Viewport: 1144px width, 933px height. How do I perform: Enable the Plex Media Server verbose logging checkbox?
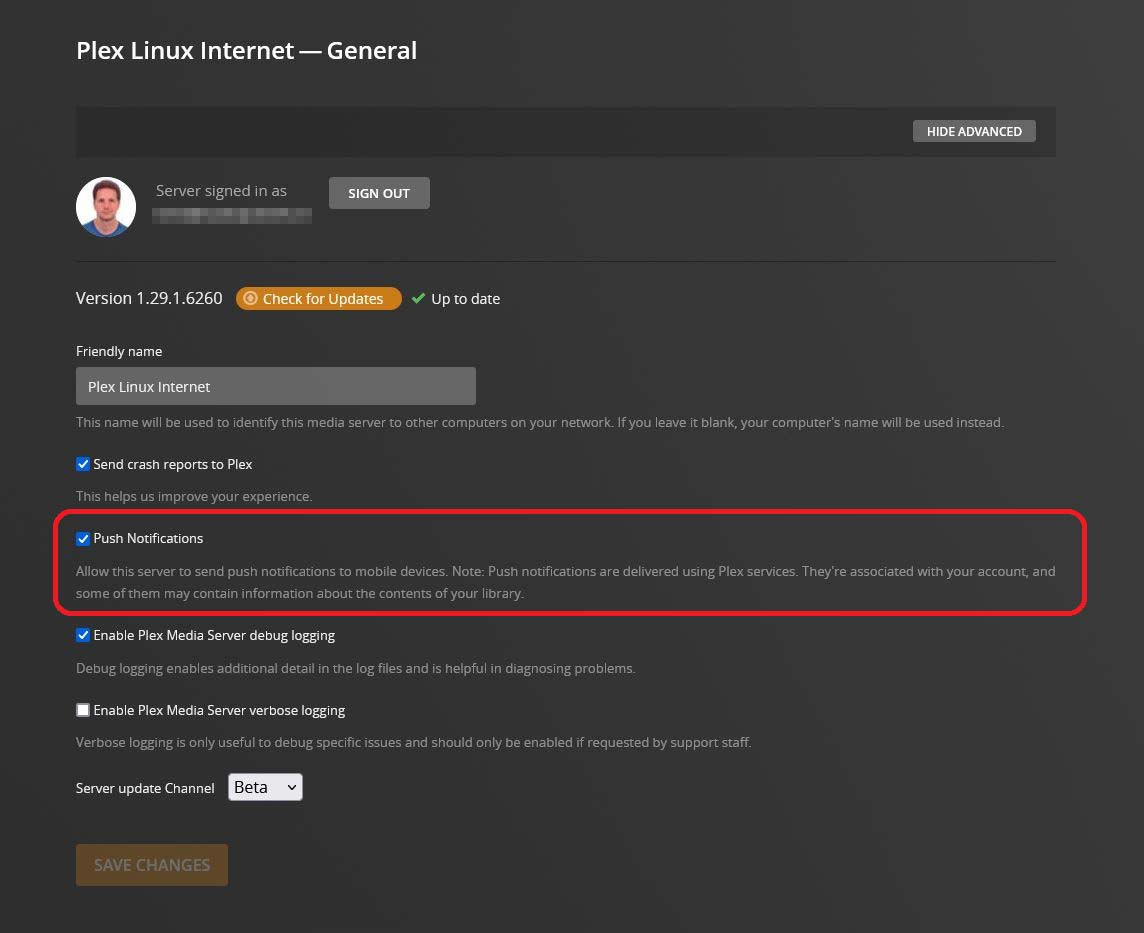[x=83, y=710]
